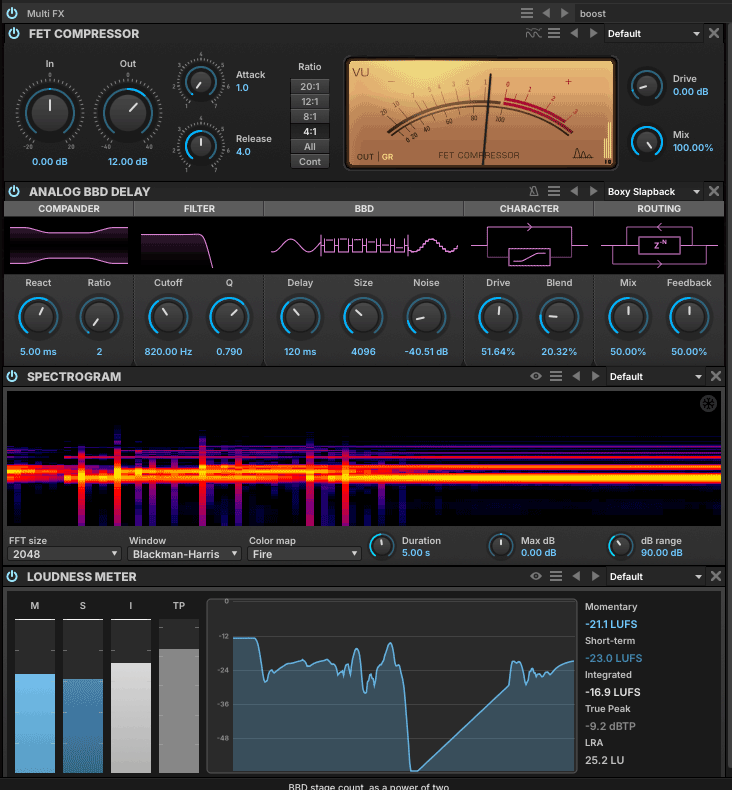This screenshot has height=790, width=732.
Task: Select next Loudness Meter preset arrow
Action: [x=595, y=576]
